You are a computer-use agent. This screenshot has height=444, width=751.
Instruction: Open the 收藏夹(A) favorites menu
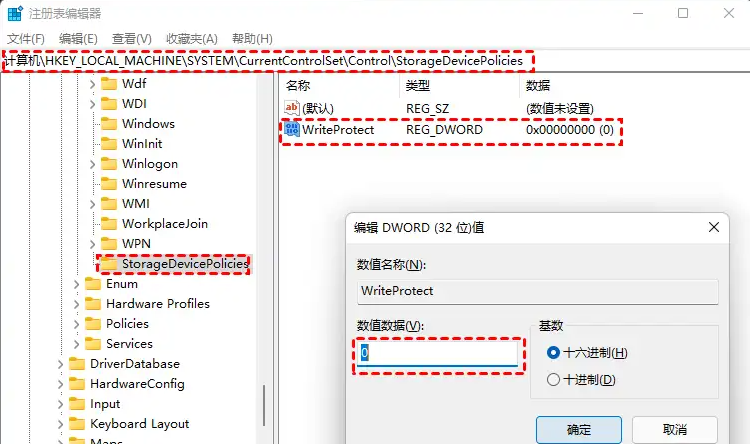pos(192,39)
